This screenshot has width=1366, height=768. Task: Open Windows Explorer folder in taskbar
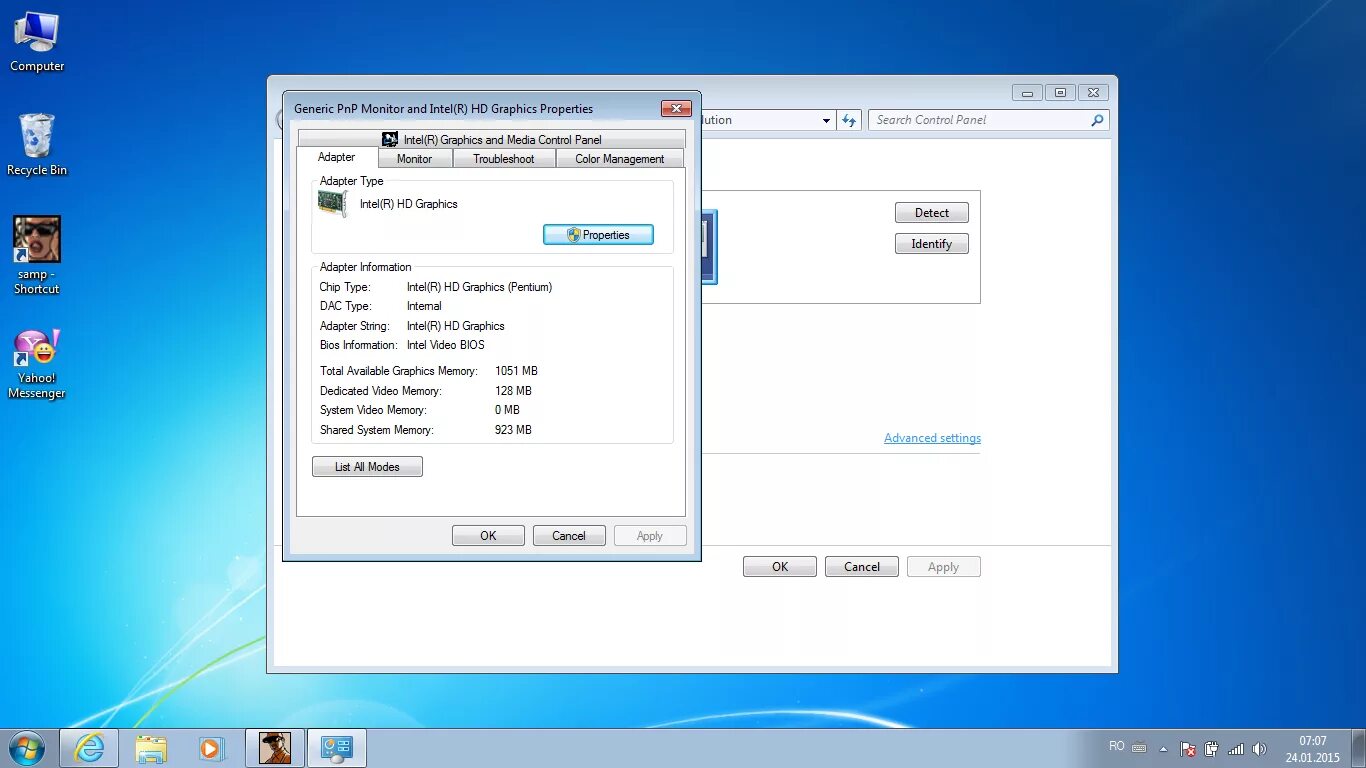(x=152, y=747)
